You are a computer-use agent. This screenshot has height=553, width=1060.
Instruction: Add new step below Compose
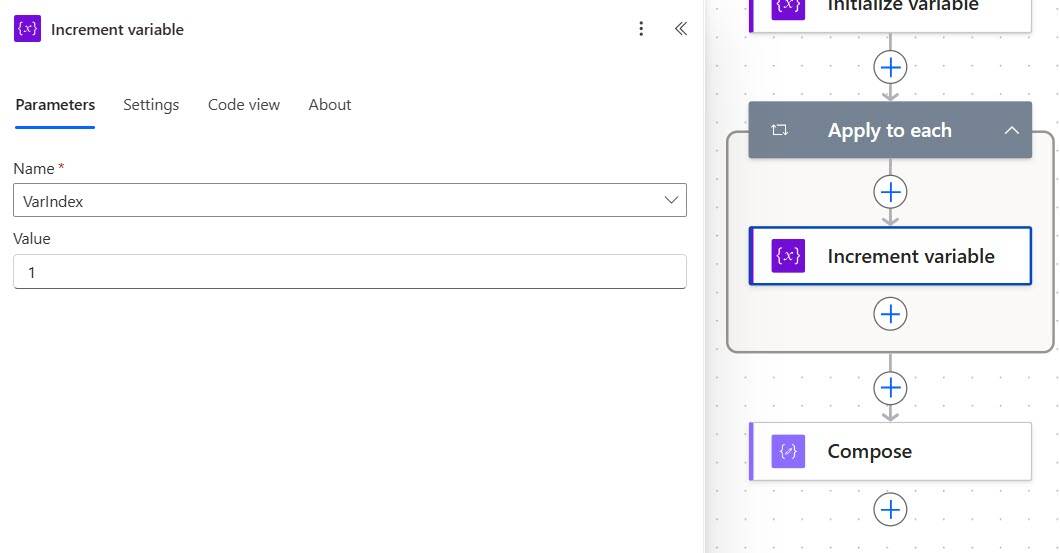tap(890, 509)
